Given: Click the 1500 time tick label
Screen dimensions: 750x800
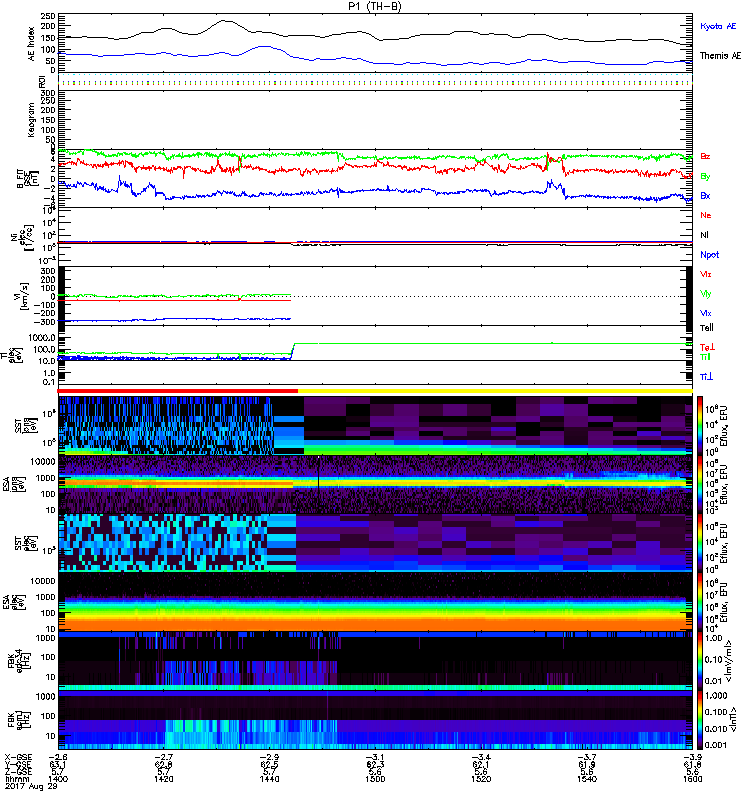Looking at the screenshot, I should (375, 779).
